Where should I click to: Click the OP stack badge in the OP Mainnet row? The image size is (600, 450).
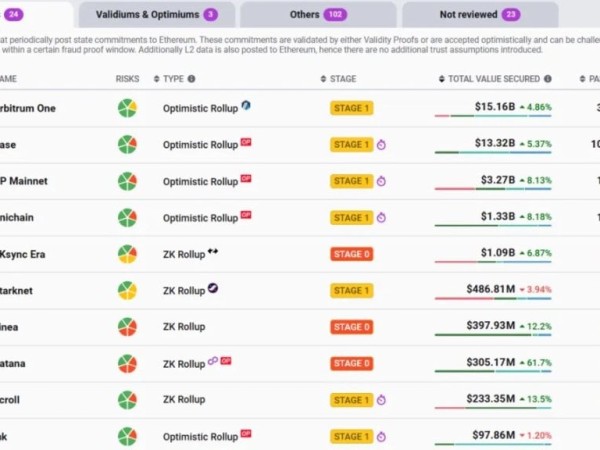(246, 178)
